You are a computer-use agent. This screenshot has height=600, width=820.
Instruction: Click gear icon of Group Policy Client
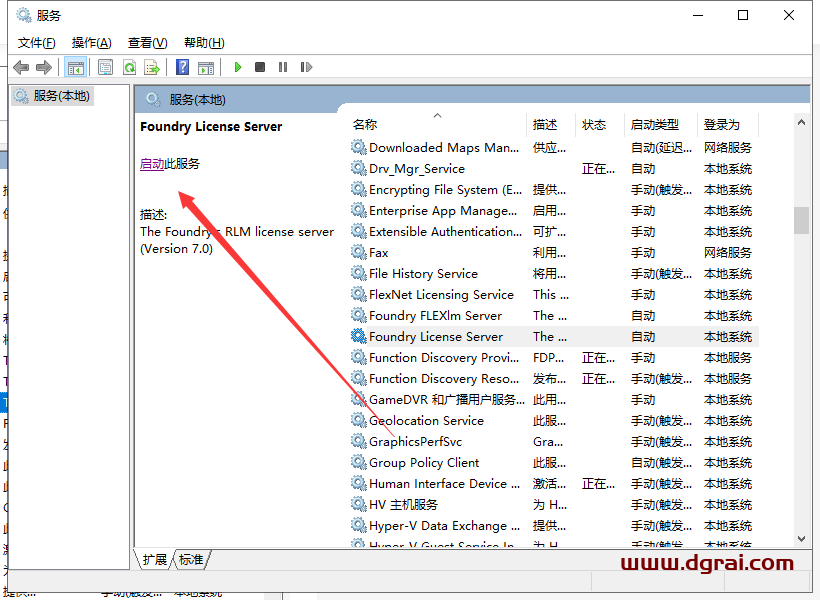(x=358, y=462)
